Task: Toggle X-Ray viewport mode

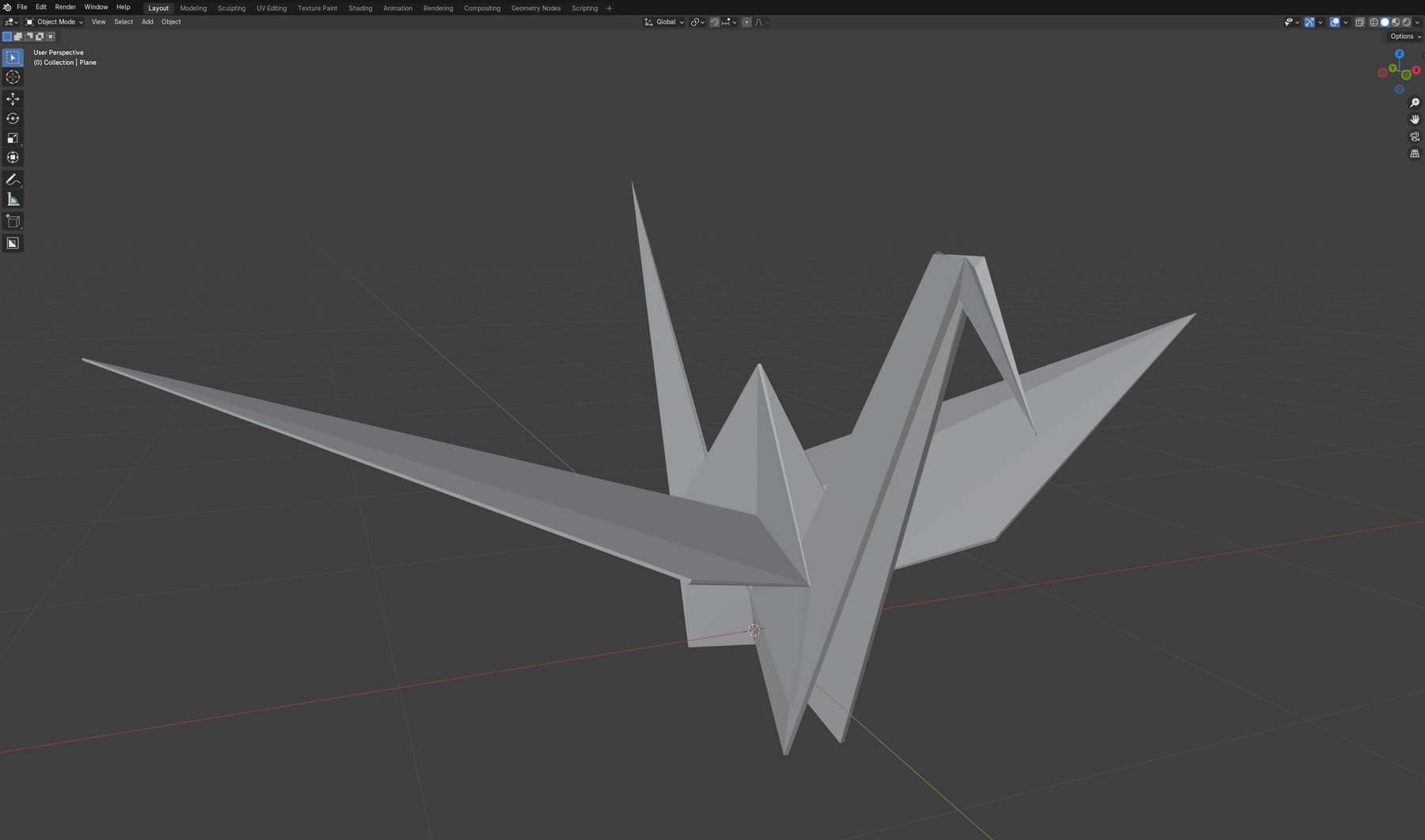Action: coord(1359,22)
